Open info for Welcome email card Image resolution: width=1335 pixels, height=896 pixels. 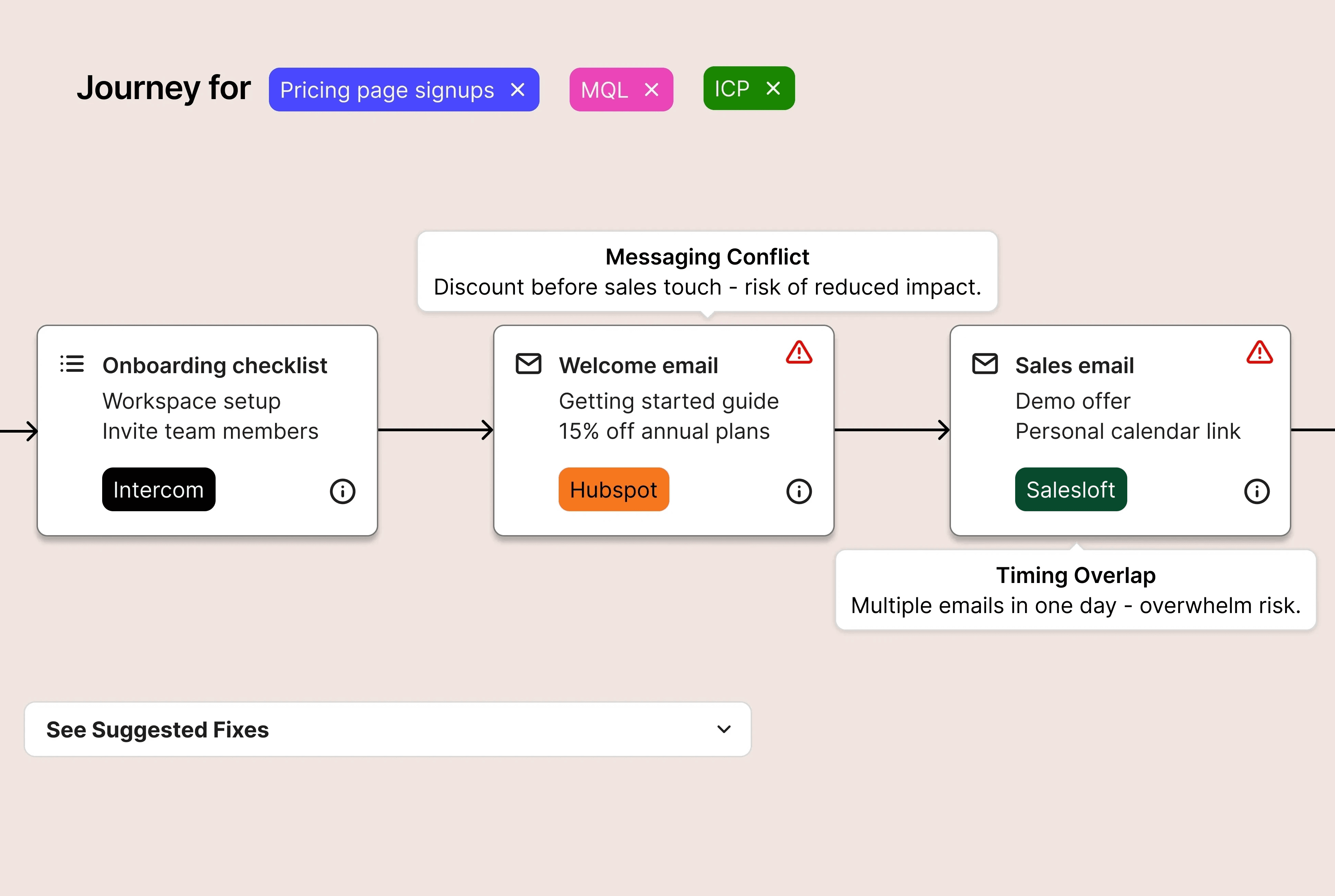[799, 491]
